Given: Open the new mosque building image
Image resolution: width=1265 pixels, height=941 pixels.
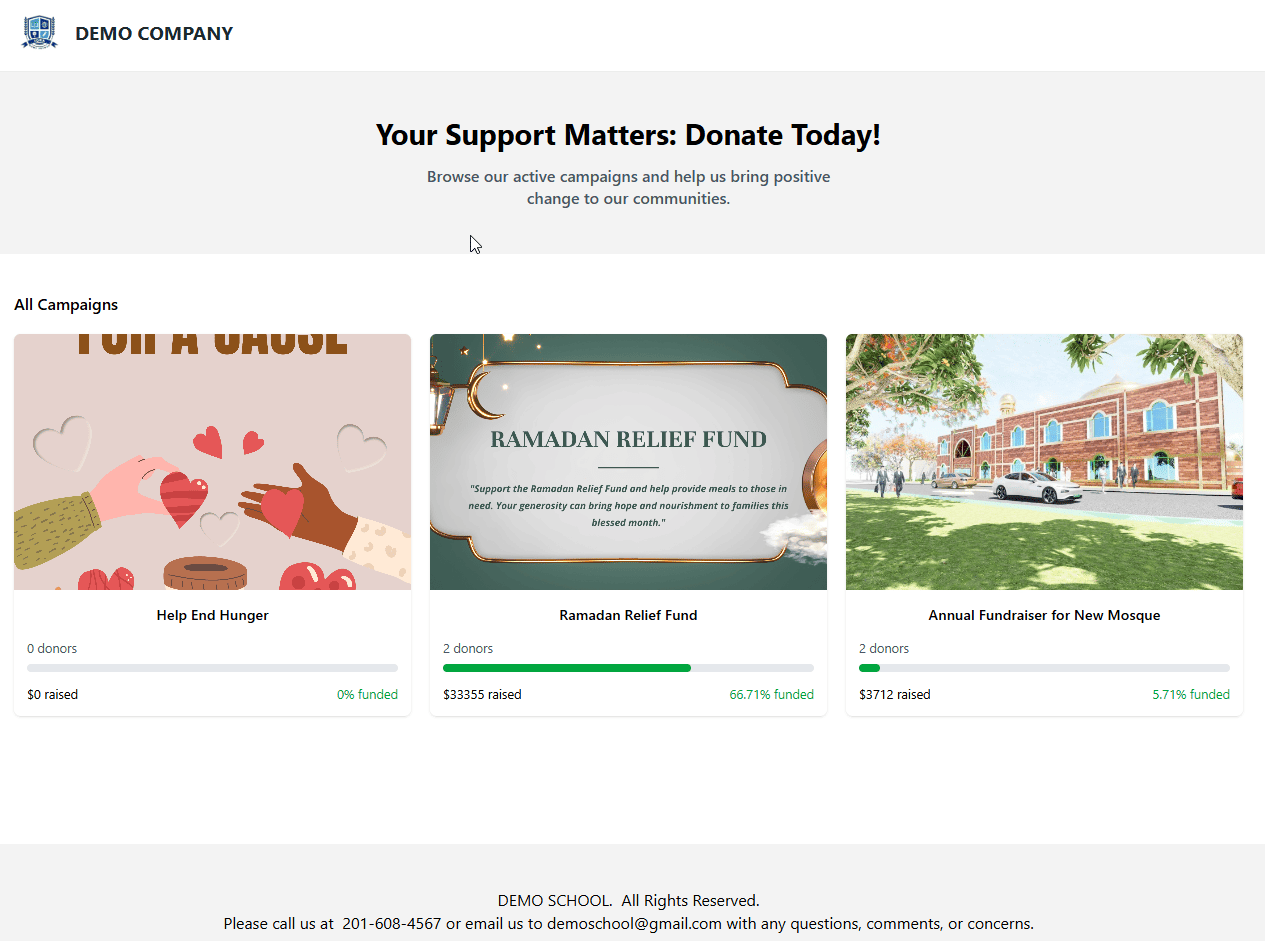Looking at the screenshot, I should pos(1044,462).
